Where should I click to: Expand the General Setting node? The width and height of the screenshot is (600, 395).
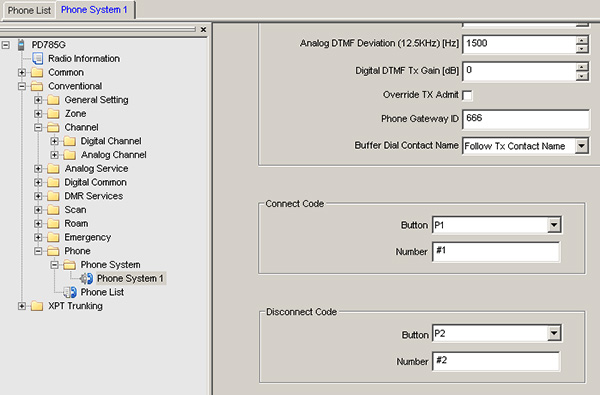point(38,100)
